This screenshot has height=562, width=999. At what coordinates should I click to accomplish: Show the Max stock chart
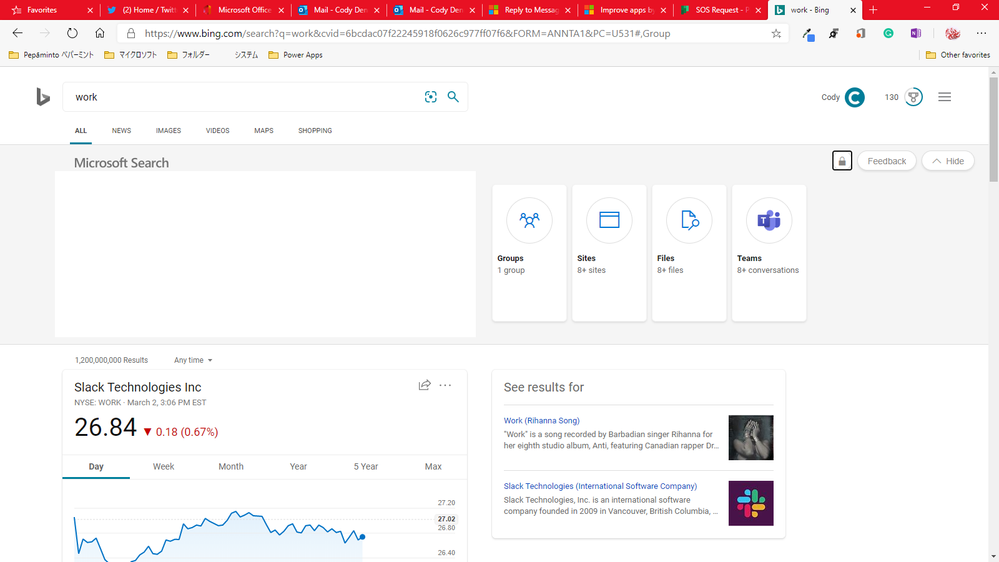tap(433, 466)
